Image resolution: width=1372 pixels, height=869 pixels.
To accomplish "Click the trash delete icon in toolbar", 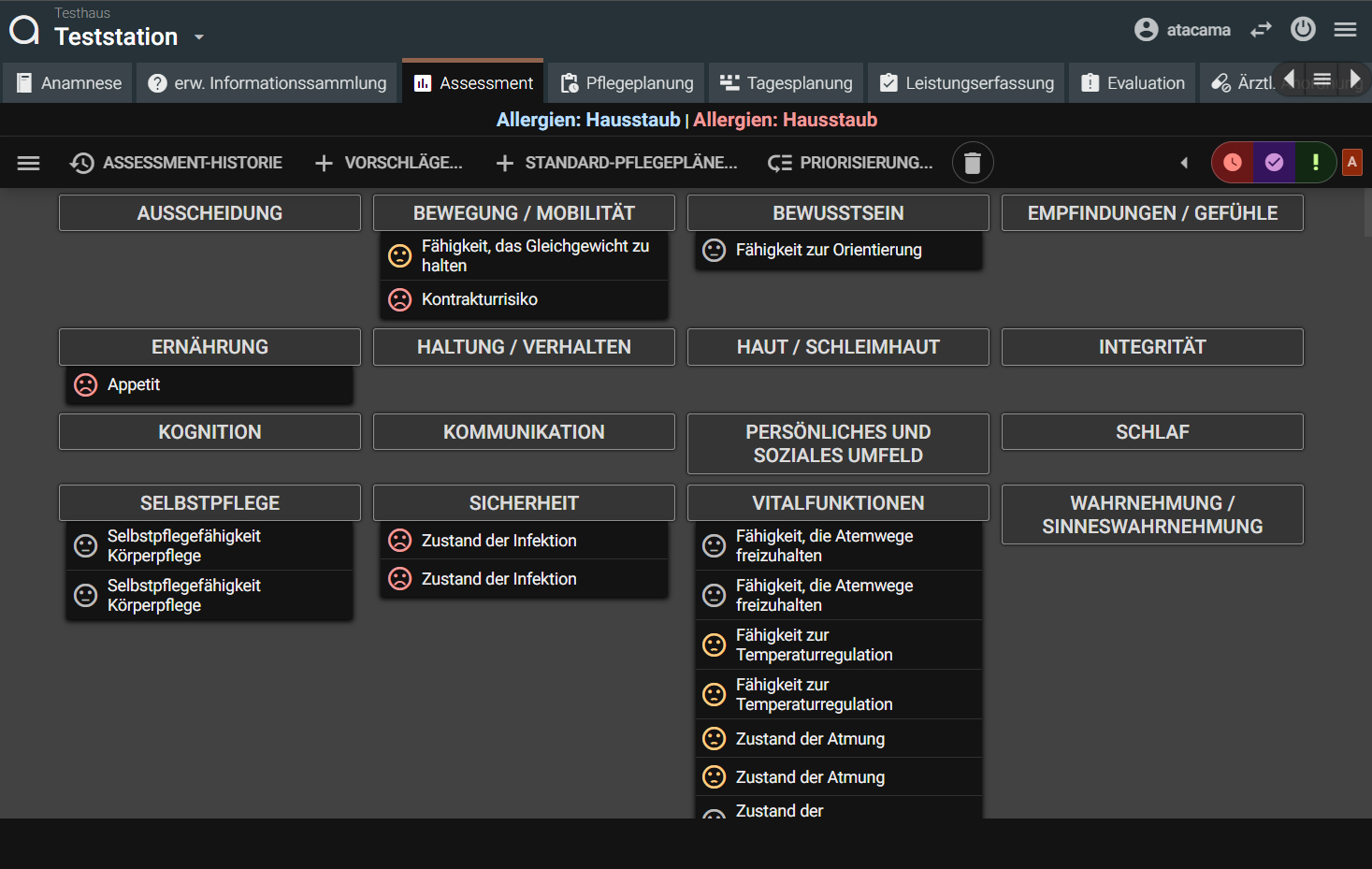I will coord(972,163).
